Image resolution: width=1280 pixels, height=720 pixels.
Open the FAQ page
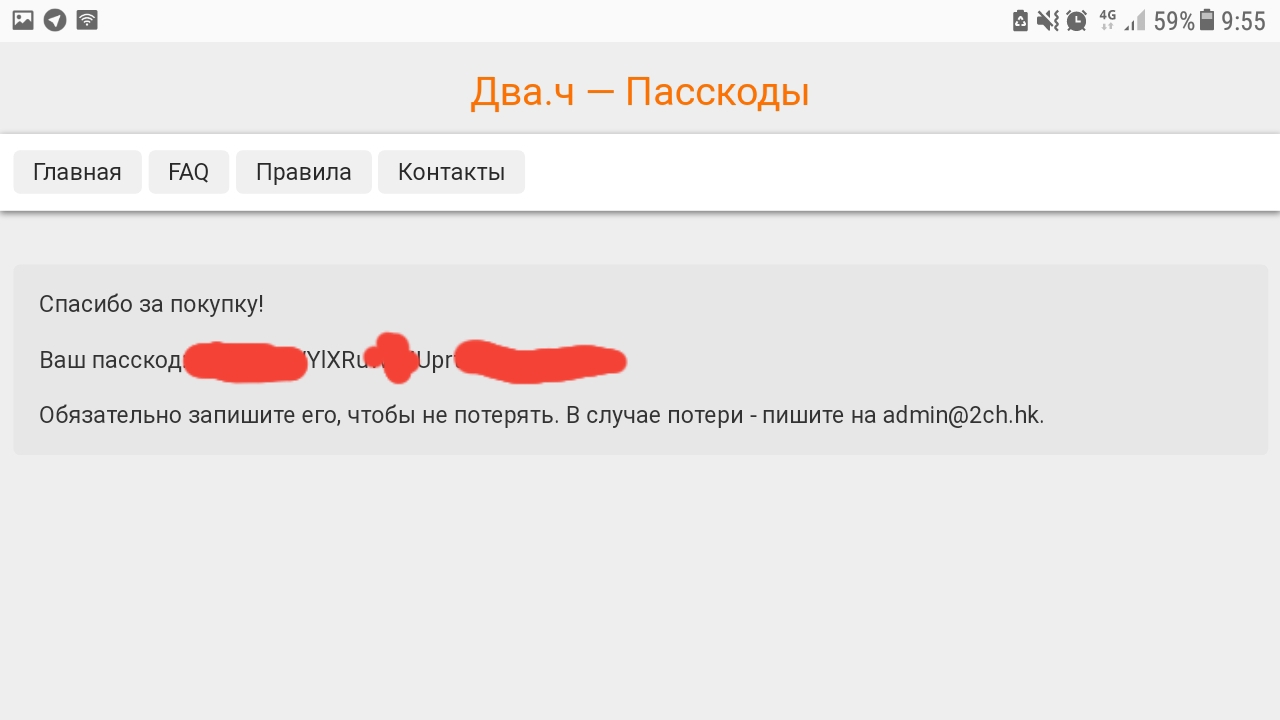click(189, 172)
